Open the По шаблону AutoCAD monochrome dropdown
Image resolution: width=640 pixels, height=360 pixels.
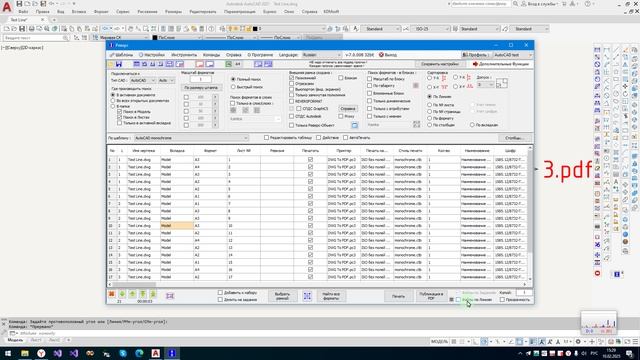(x=191, y=138)
